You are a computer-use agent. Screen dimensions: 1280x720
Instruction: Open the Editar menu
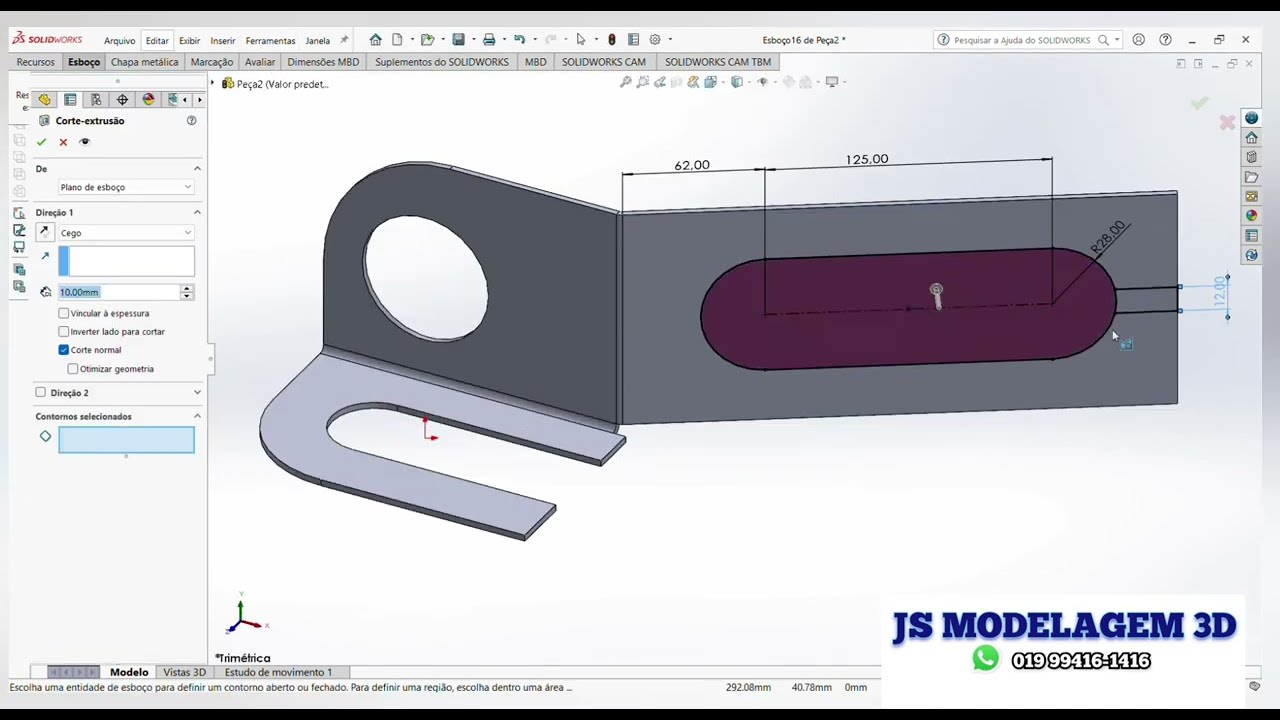(157, 41)
